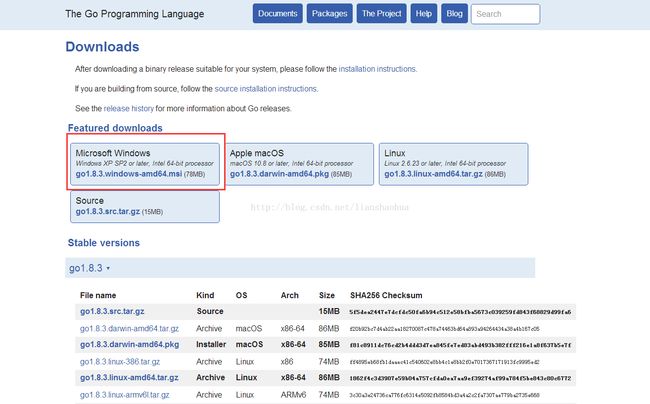Viewport: 650px width, 404px height.
Task: Go to the Blog page
Action: tap(454, 14)
